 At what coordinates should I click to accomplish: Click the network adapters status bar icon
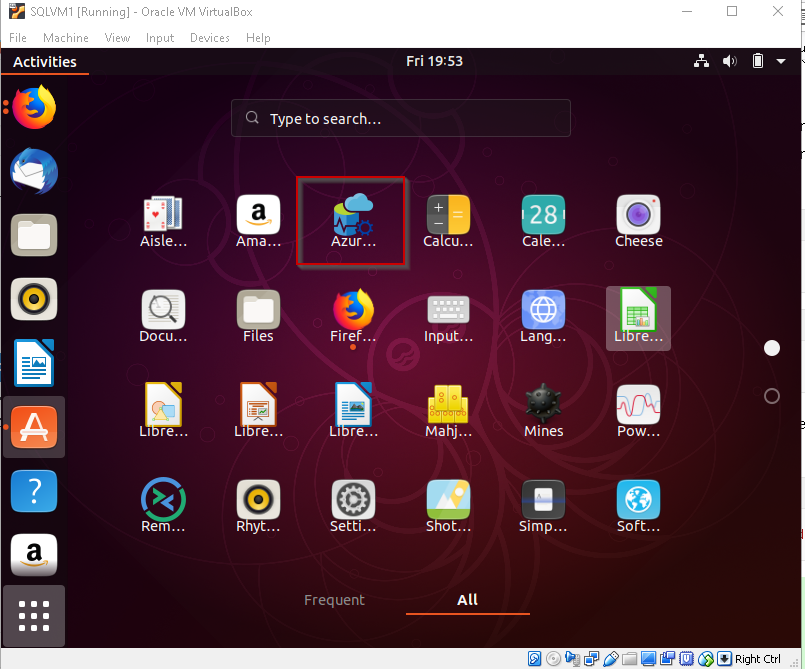(591, 659)
